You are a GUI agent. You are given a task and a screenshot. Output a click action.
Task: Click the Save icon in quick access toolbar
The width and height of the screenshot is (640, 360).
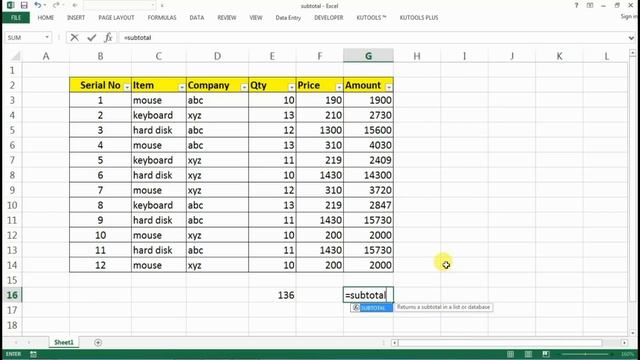(24, 5)
